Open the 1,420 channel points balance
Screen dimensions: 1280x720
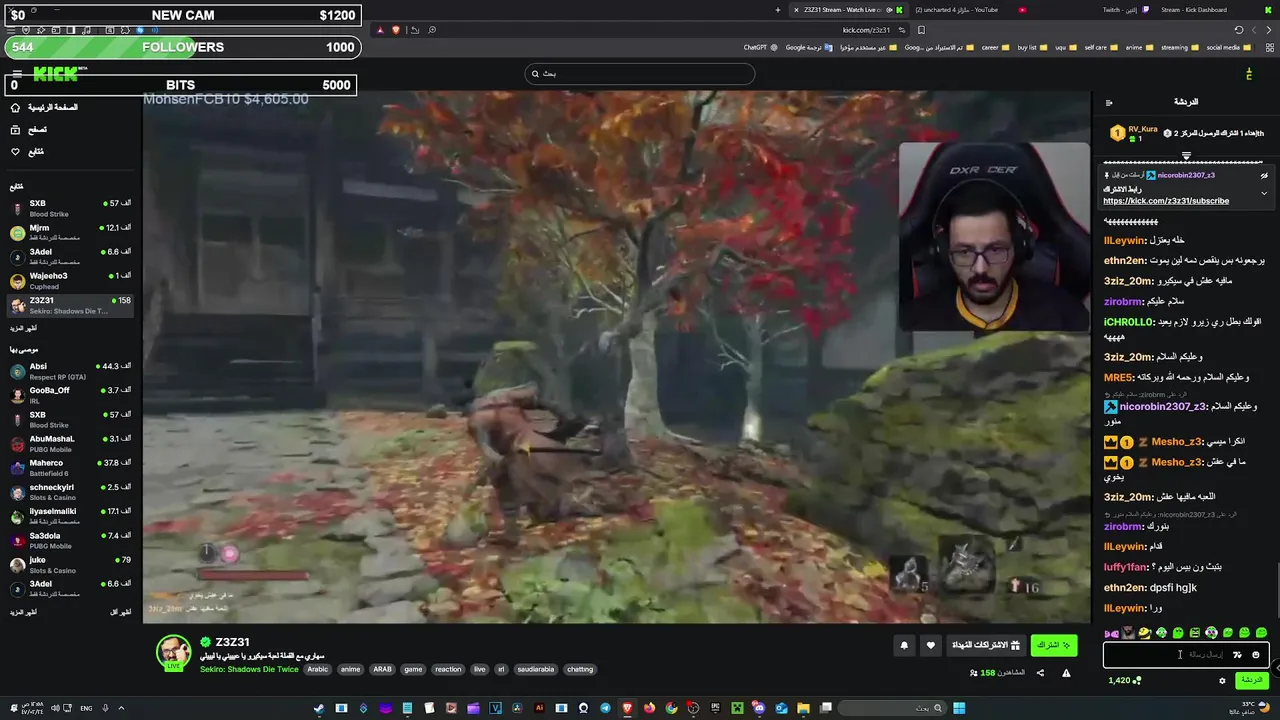pos(1124,680)
